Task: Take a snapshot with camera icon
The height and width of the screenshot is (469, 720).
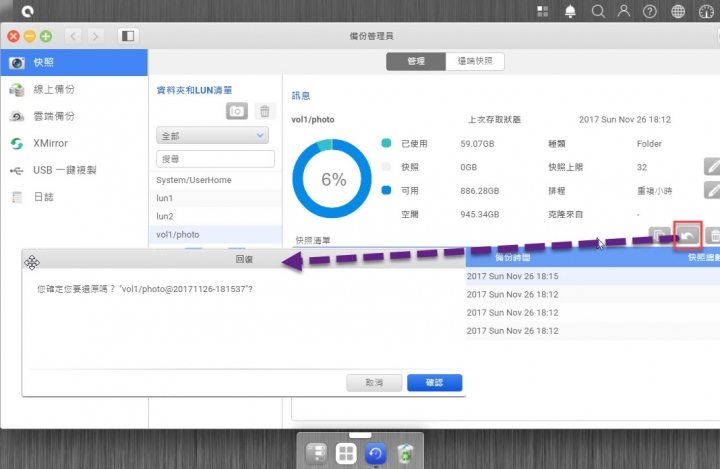Action: [236, 111]
